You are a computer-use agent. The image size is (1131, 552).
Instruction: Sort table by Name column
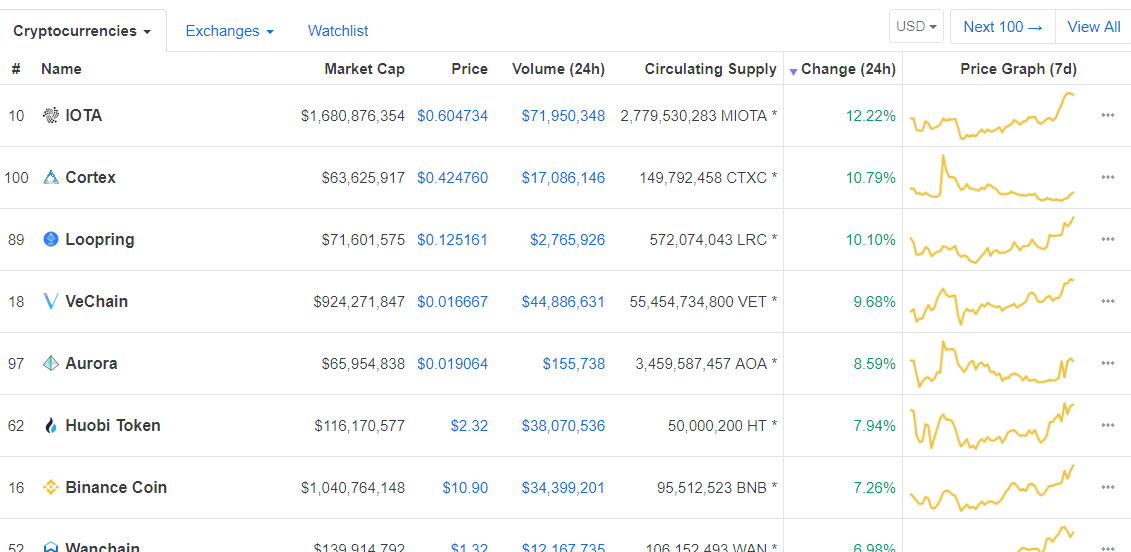tap(61, 69)
